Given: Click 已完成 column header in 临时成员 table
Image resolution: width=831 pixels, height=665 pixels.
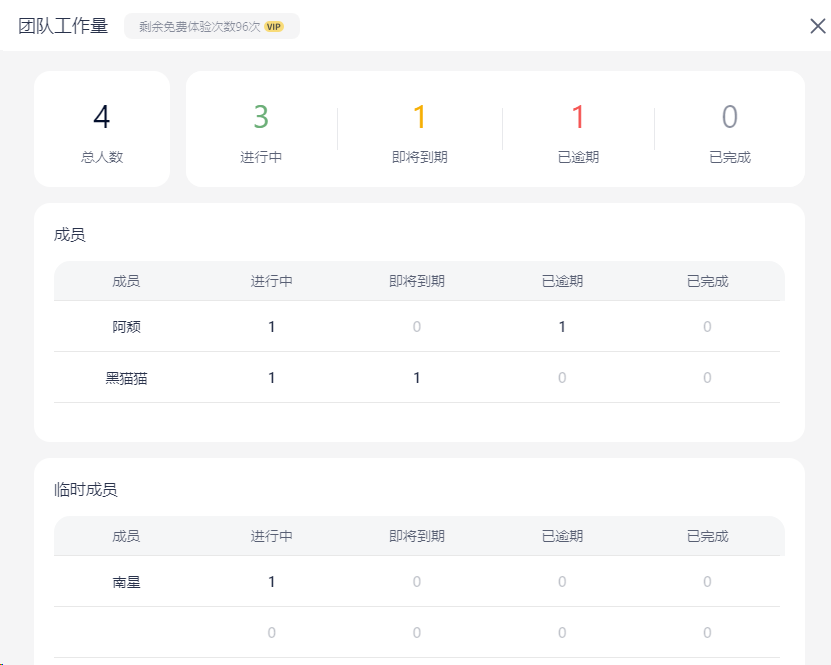Looking at the screenshot, I should click(x=707, y=536).
